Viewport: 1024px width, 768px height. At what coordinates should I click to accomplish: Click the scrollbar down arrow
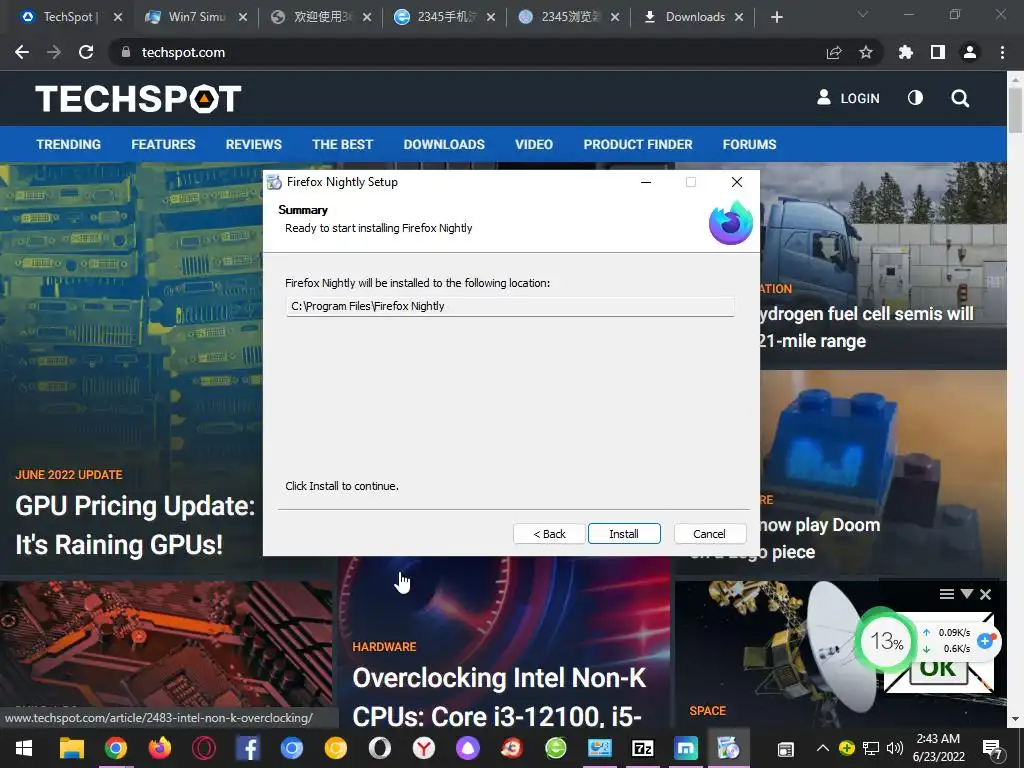pos(1015,718)
